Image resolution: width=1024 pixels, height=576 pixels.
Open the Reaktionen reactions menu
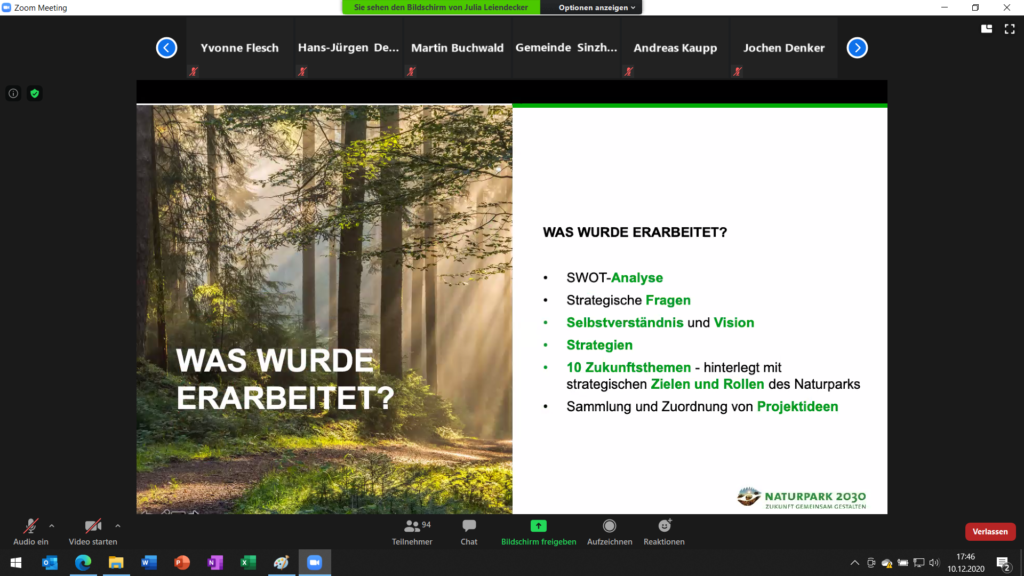[662, 531]
